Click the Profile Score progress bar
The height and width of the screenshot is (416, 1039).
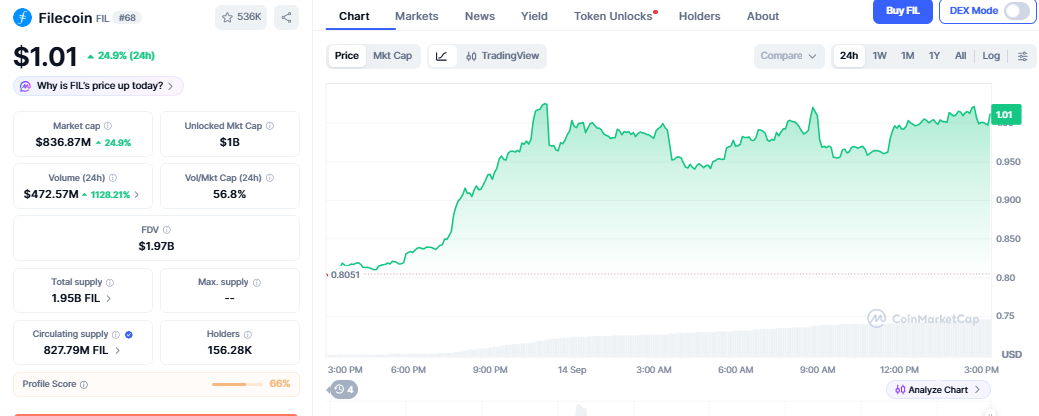[x=237, y=384]
